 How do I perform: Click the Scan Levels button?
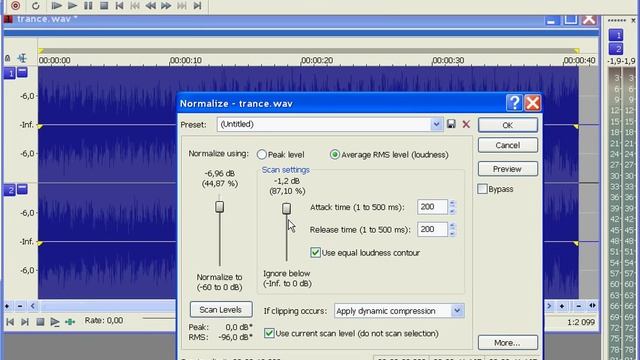click(x=221, y=309)
